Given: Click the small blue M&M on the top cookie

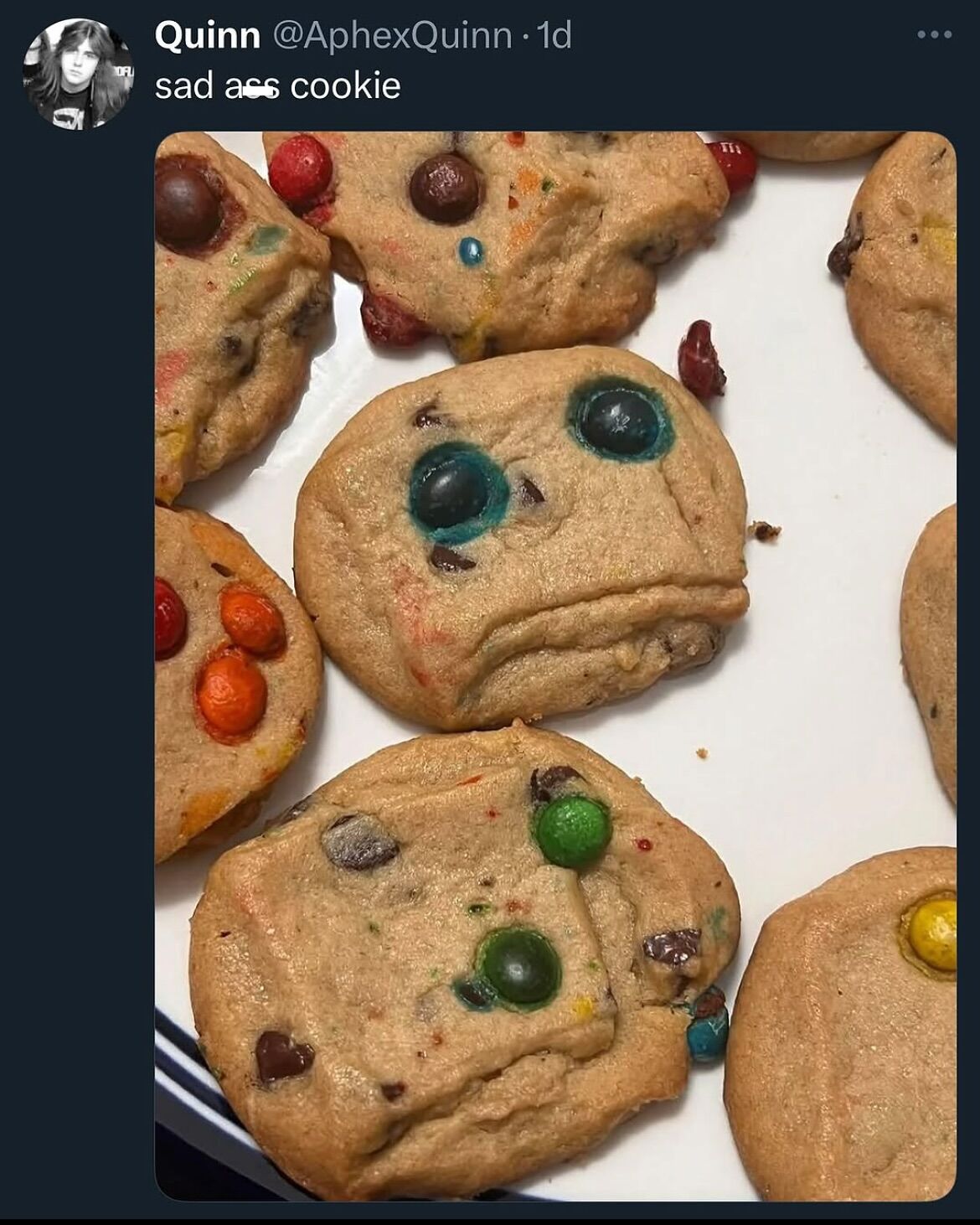Looking at the screenshot, I should [x=472, y=251].
